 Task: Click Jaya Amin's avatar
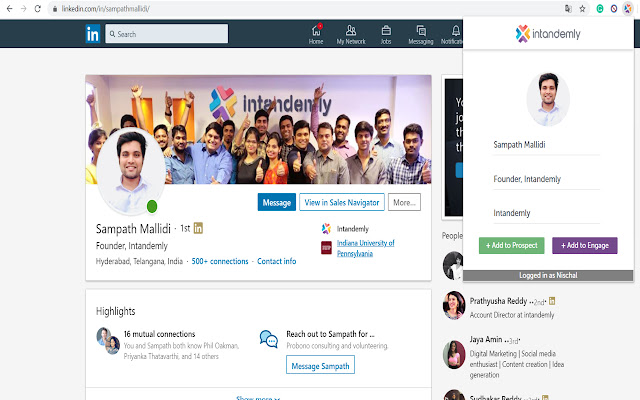pos(454,355)
